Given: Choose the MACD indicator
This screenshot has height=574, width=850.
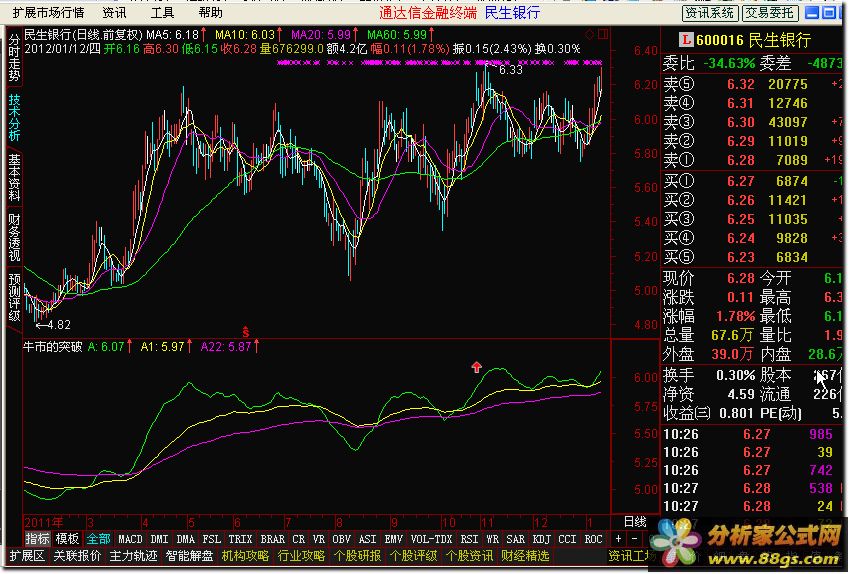Looking at the screenshot, I should point(130,539).
